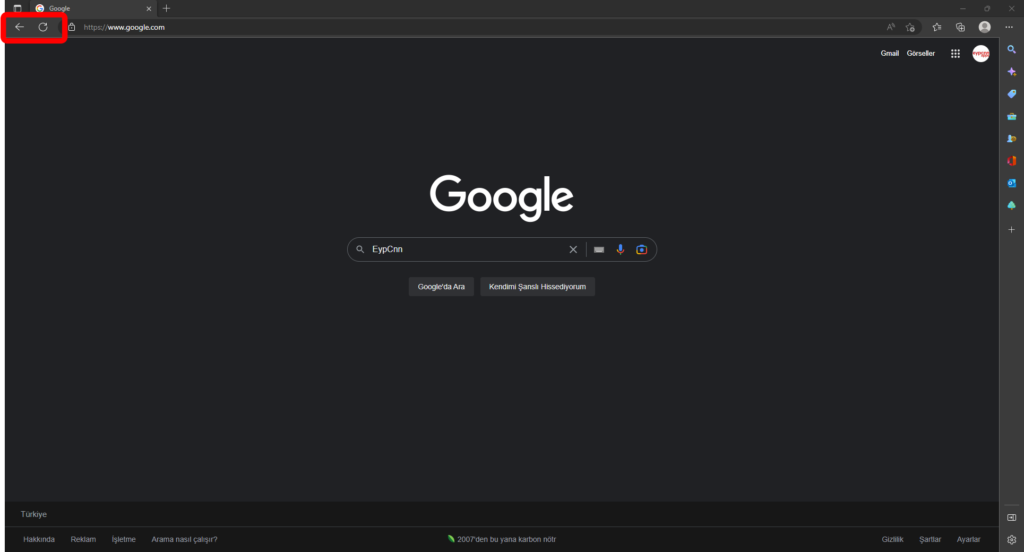Open the Ayarlar footer menu
The image size is (1024, 552).
pyautogui.click(x=968, y=540)
